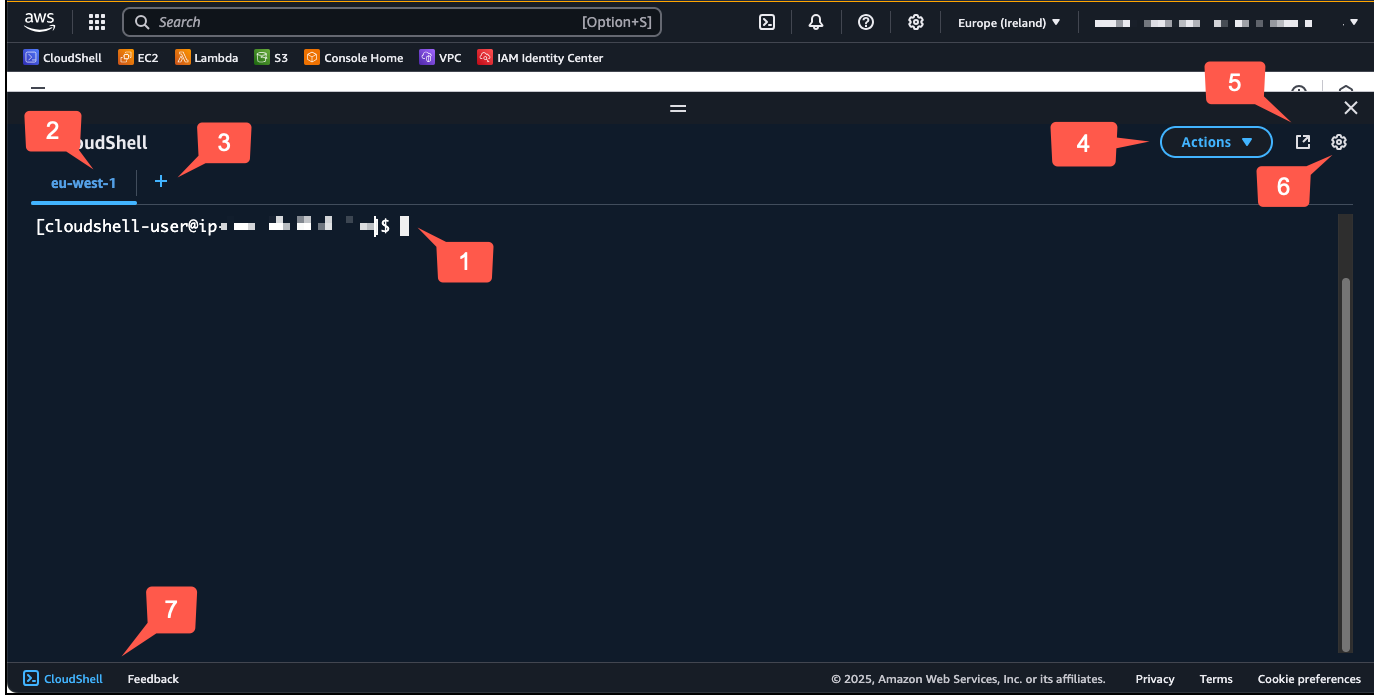Open the notifications bell
The height and width of the screenshot is (695, 1374).
point(816,21)
